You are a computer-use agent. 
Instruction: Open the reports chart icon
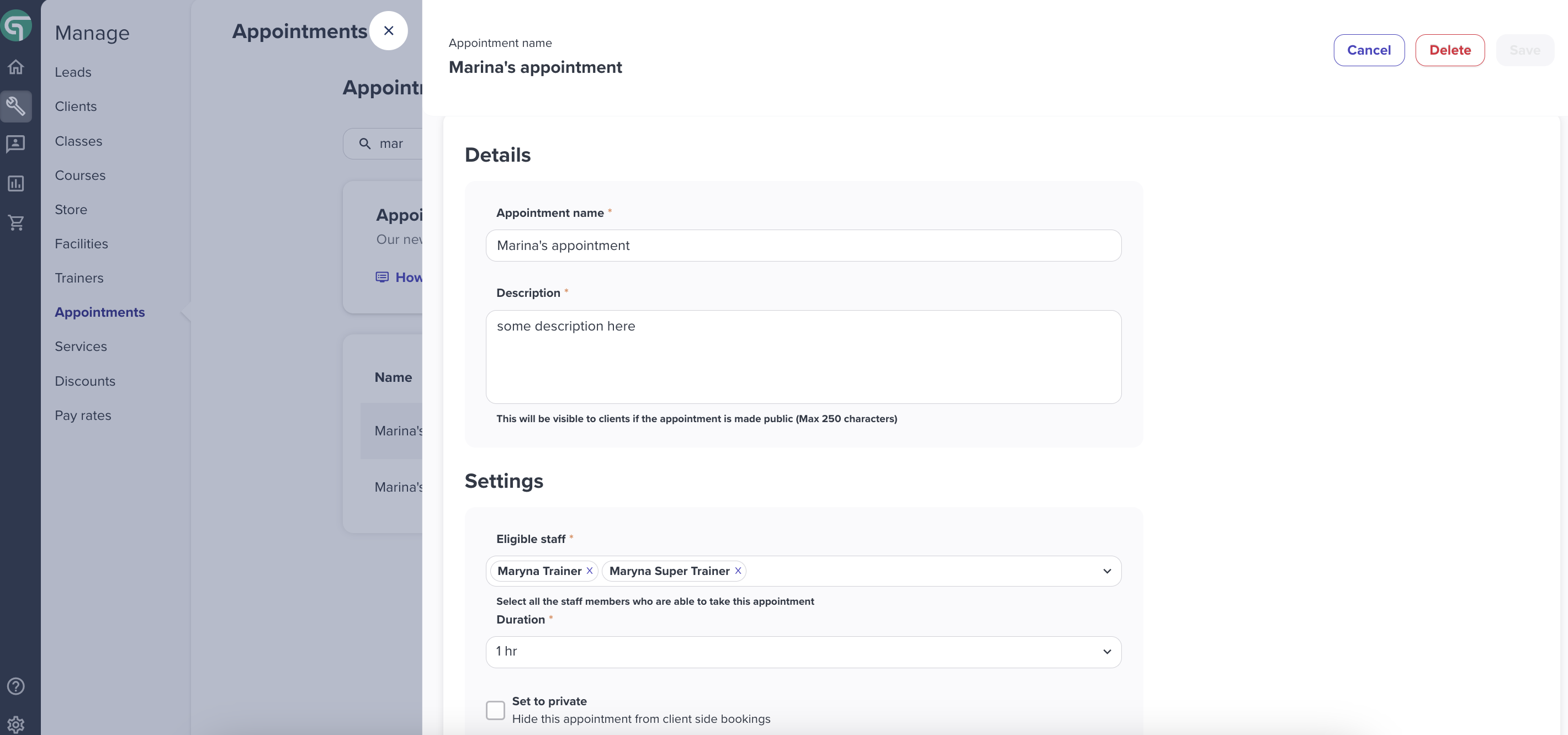pyautogui.click(x=16, y=183)
